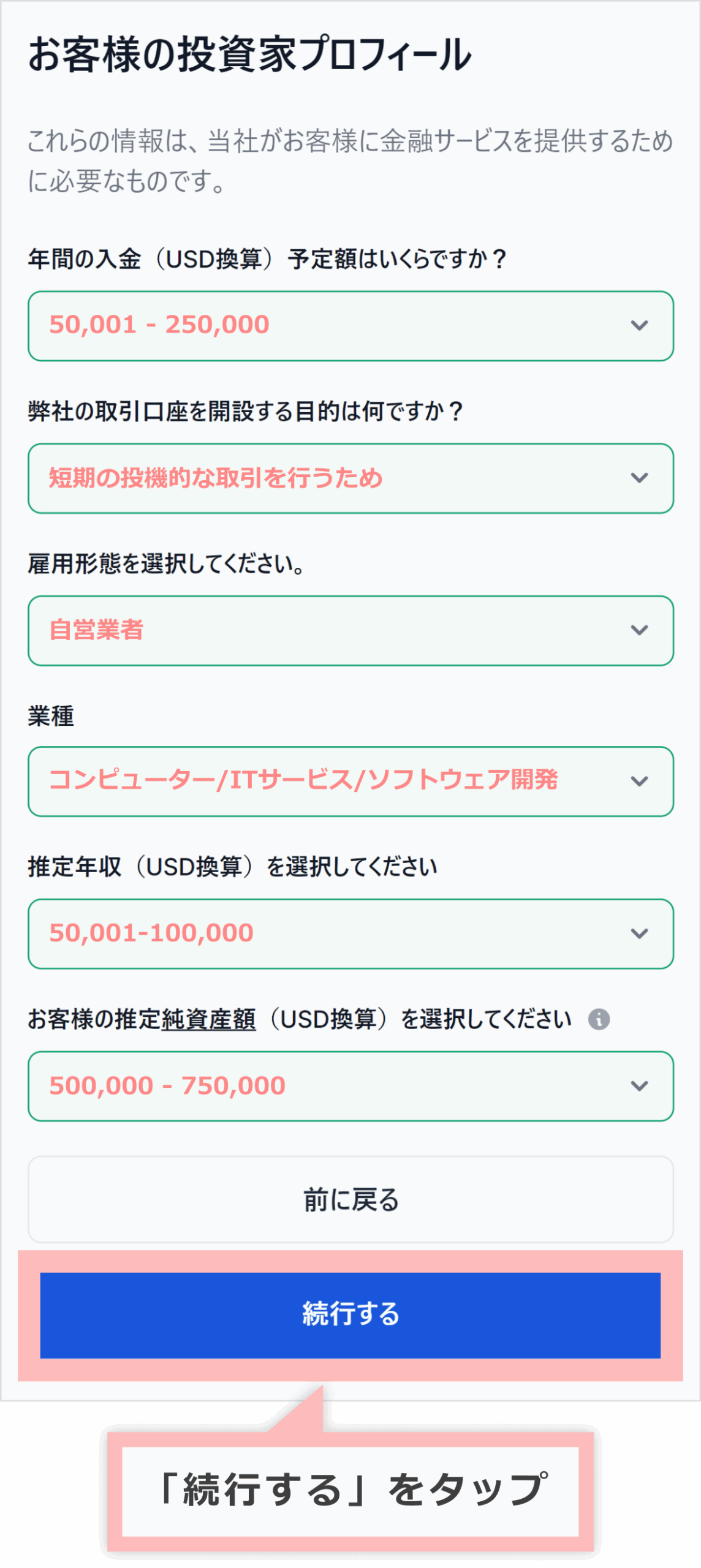Viewport: 701px width, 1568px height.
Task: Click the chevron arrow in the 50,001-100,000 income field
Action: click(639, 933)
